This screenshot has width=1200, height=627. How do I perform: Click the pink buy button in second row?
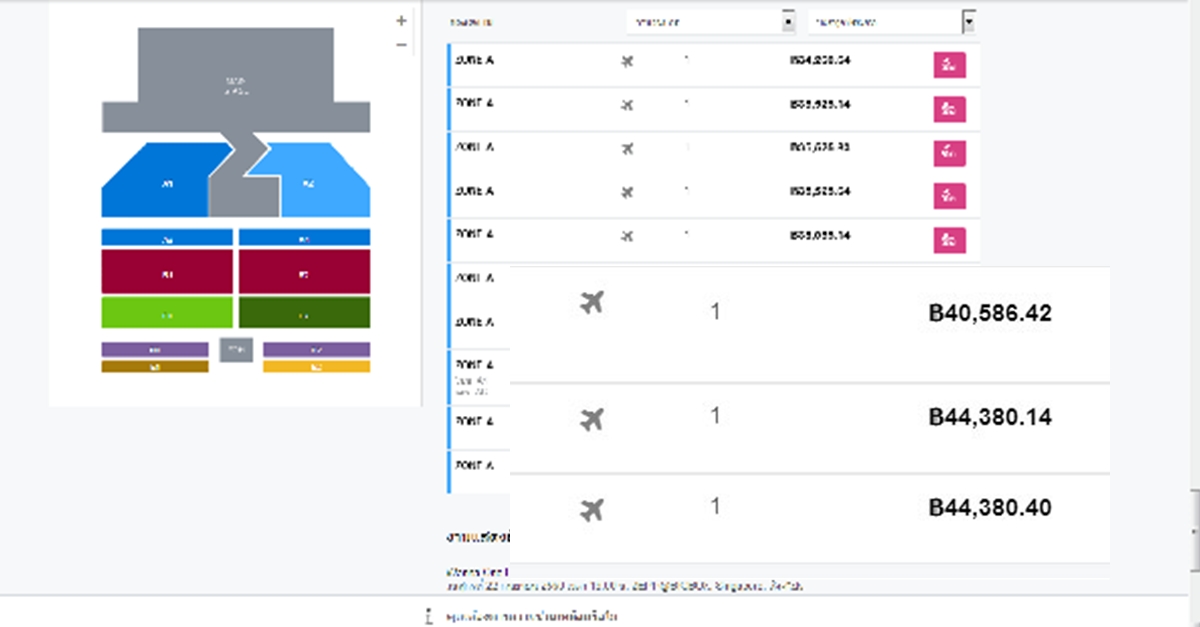pyautogui.click(x=949, y=108)
